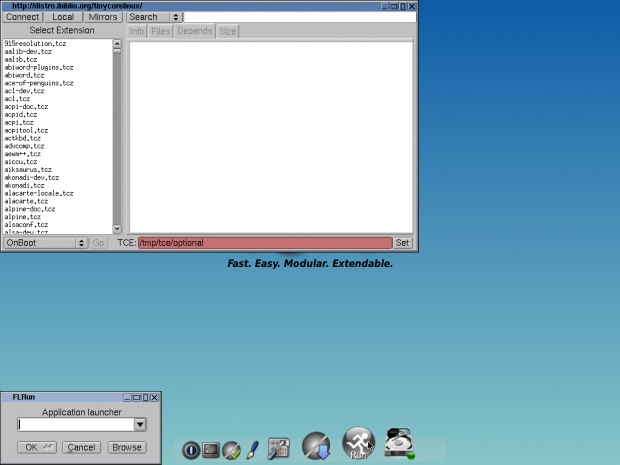The height and width of the screenshot is (465, 620).
Task: Click the scroll-up arrow of the extension list
Action: 117,43
